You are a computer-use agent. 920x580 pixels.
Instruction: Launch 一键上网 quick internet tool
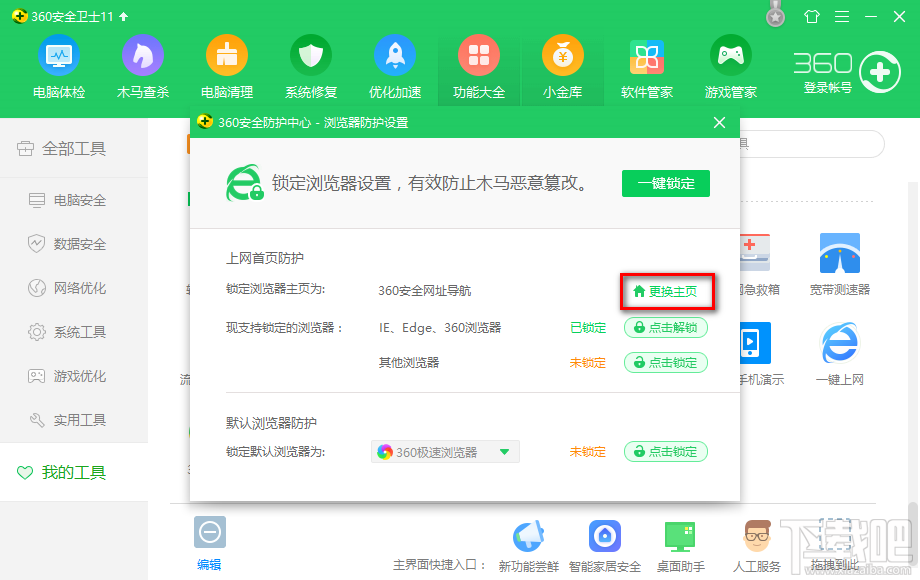[x=838, y=352]
